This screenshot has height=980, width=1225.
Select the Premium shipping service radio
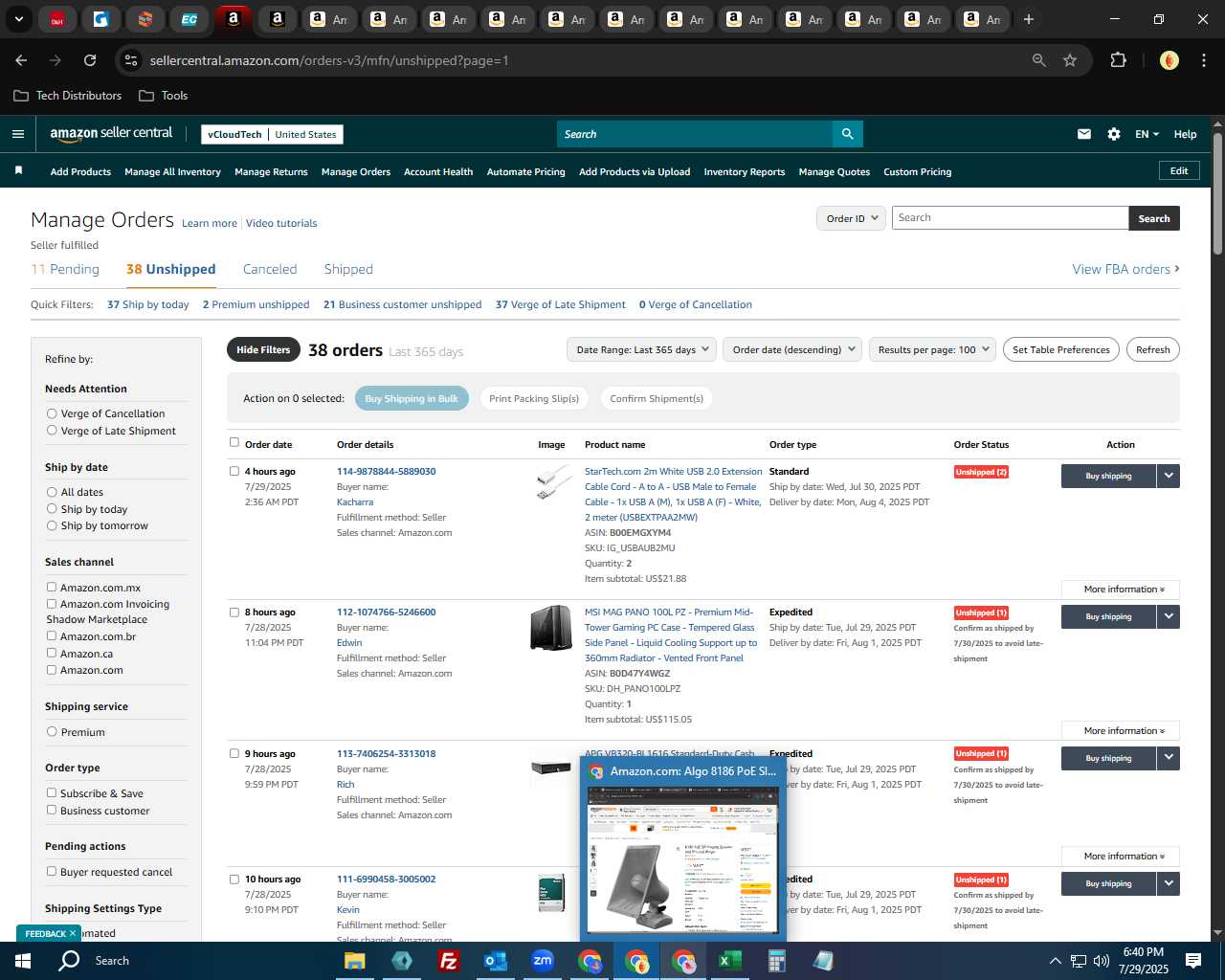pyautogui.click(x=52, y=732)
